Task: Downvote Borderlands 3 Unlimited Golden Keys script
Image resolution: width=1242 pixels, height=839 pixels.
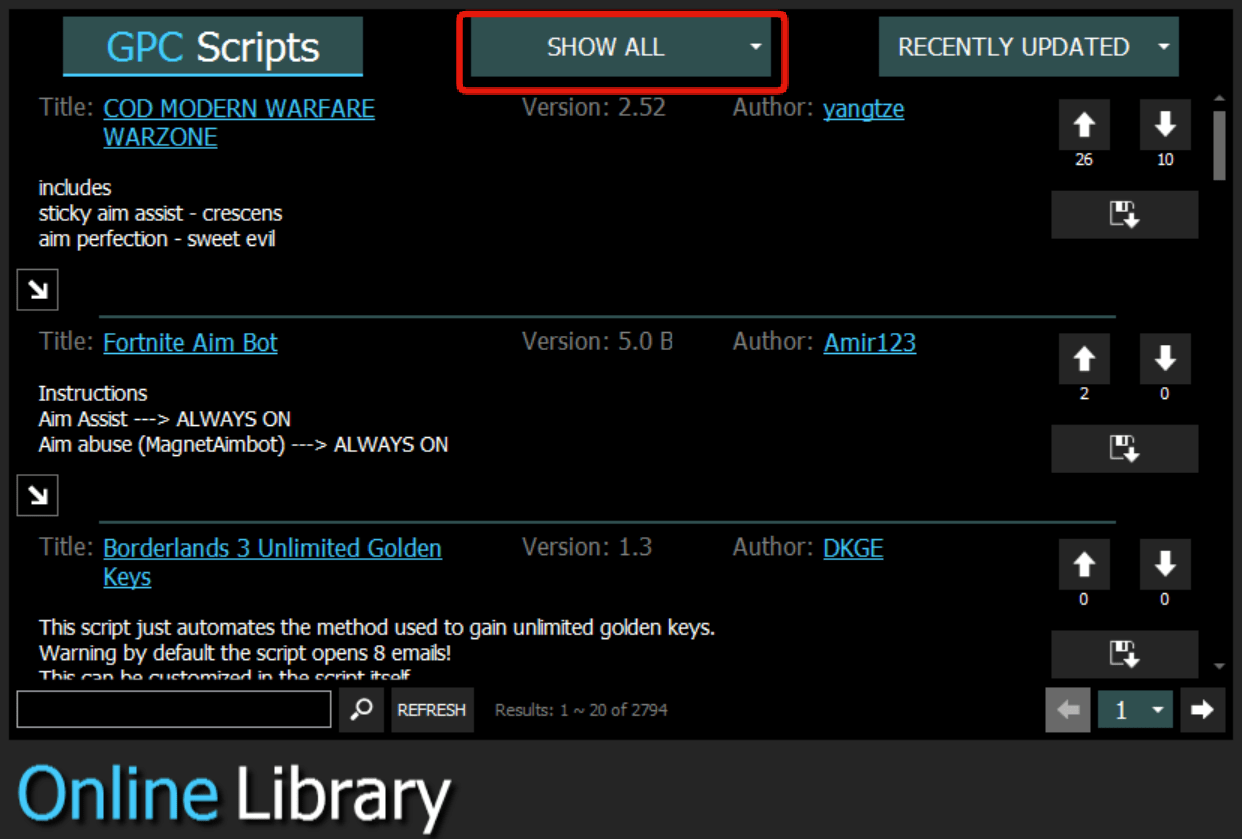Action: [x=1165, y=565]
